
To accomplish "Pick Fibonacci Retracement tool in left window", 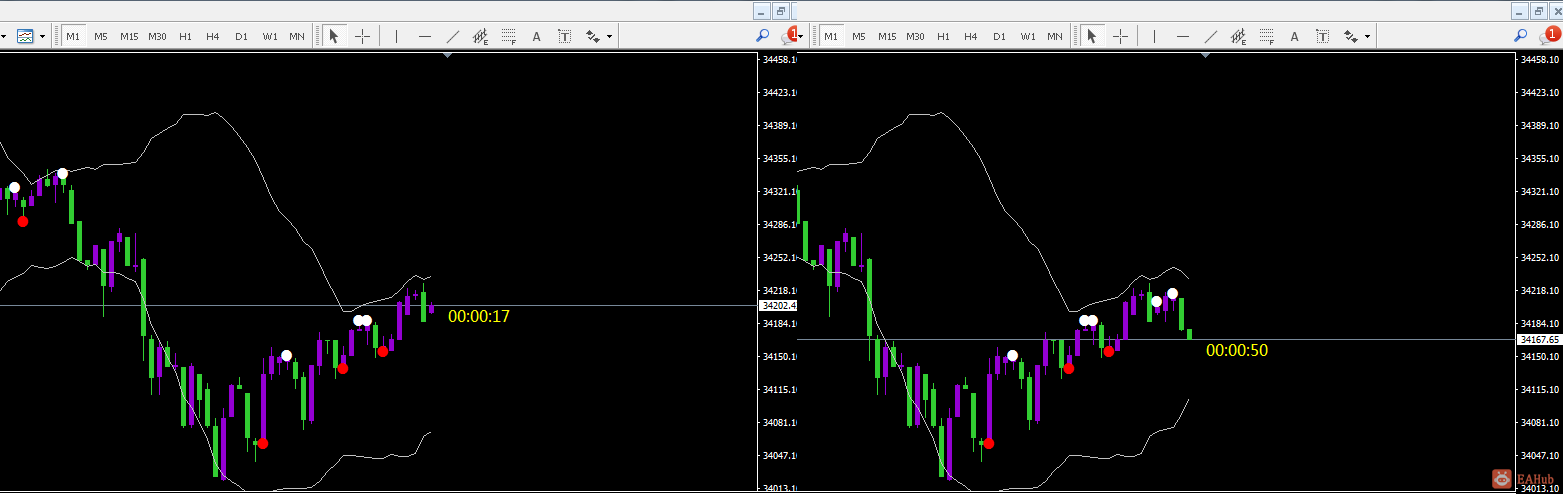I will [509, 36].
